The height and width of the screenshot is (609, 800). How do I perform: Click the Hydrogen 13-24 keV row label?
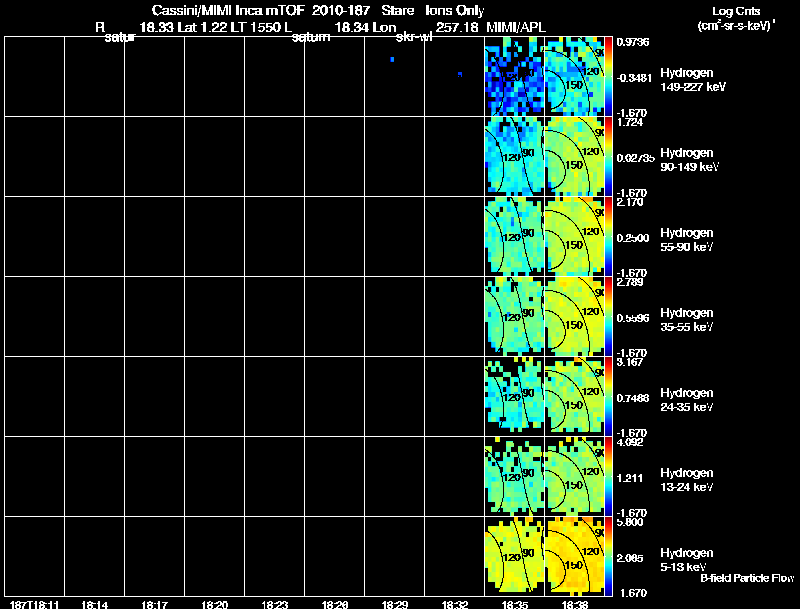[687, 479]
